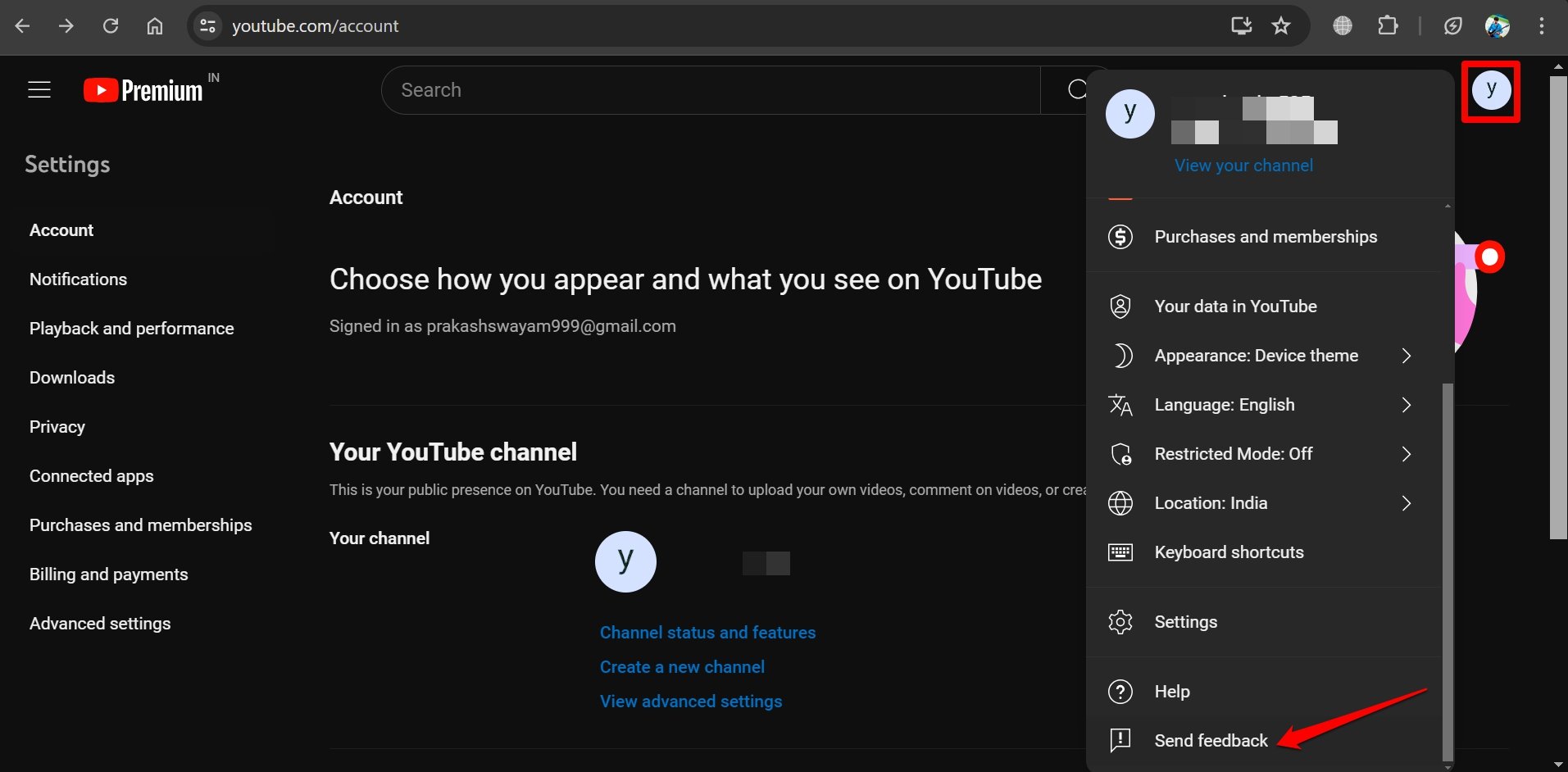Open Purchases and memberships from account menu

pos(1263,237)
